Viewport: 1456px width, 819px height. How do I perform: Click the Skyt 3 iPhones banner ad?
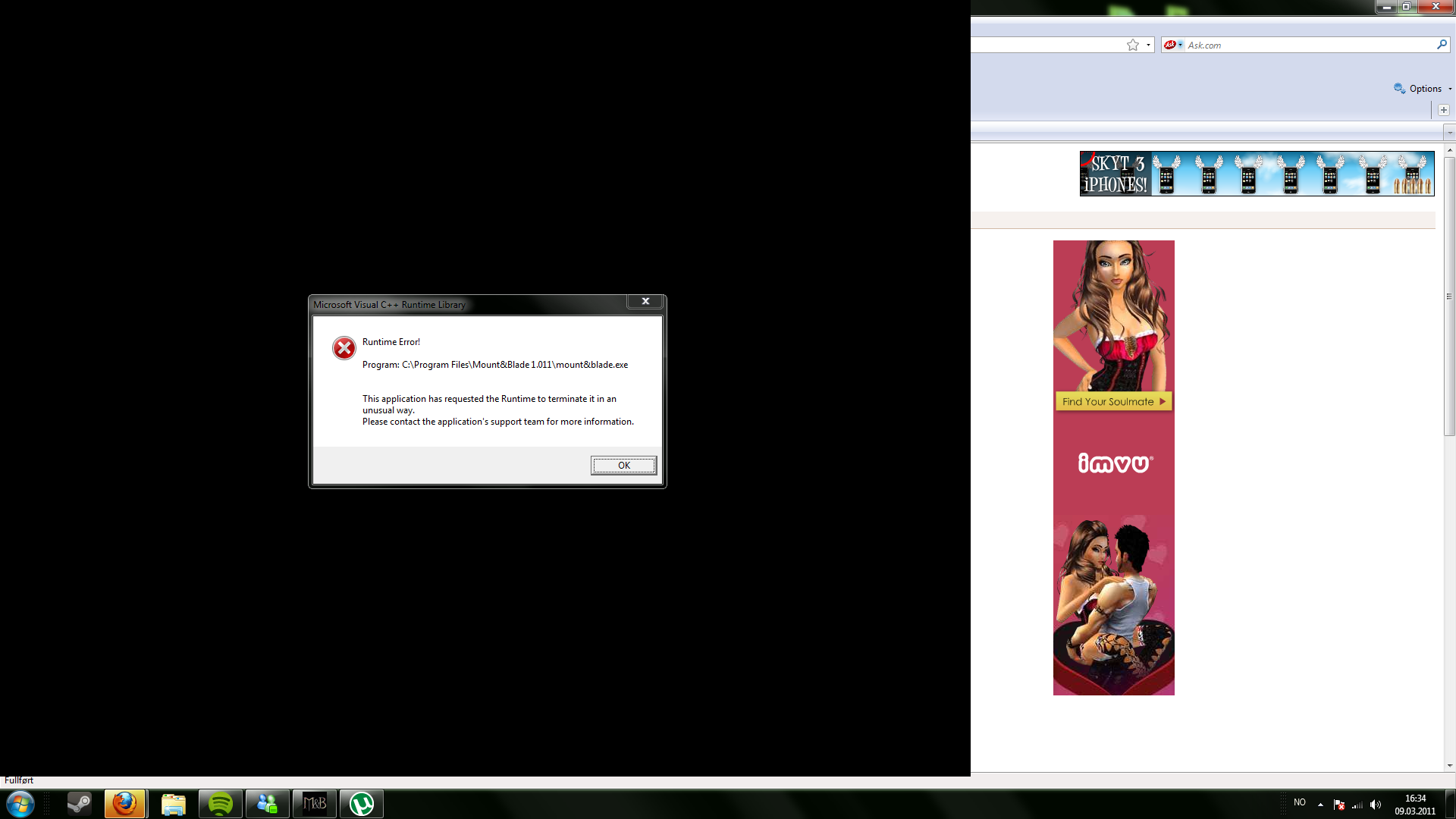click(x=1257, y=174)
